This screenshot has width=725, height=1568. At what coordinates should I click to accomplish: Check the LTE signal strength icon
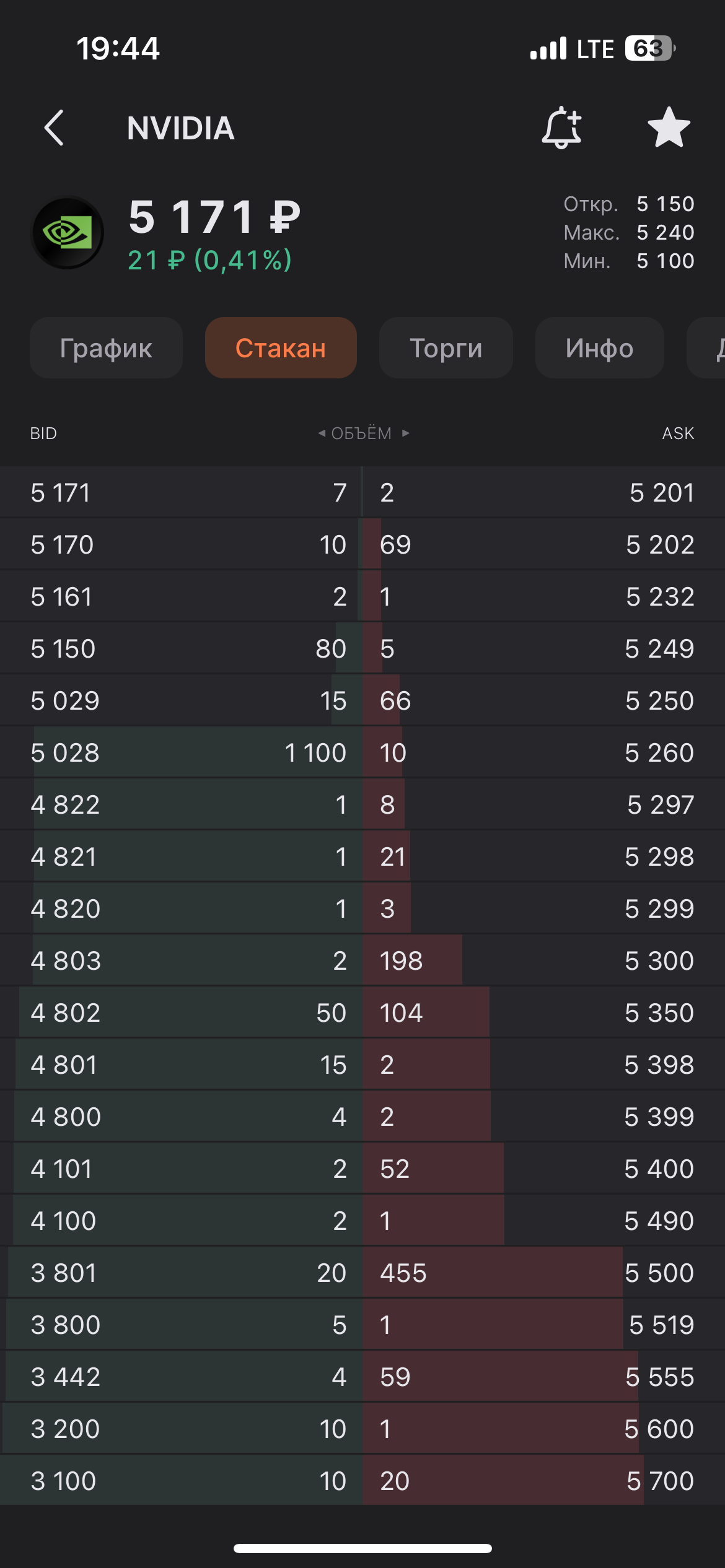[x=548, y=48]
